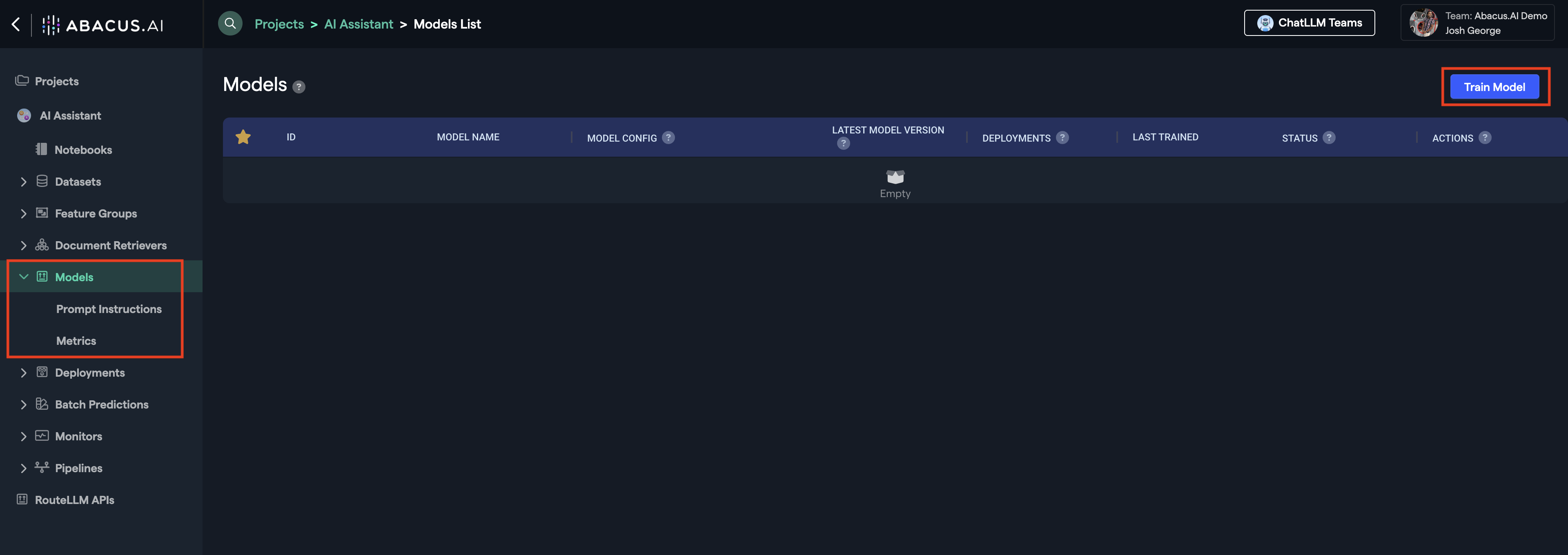Click Latest Model Version help icon

pyautogui.click(x=843, y=144)
